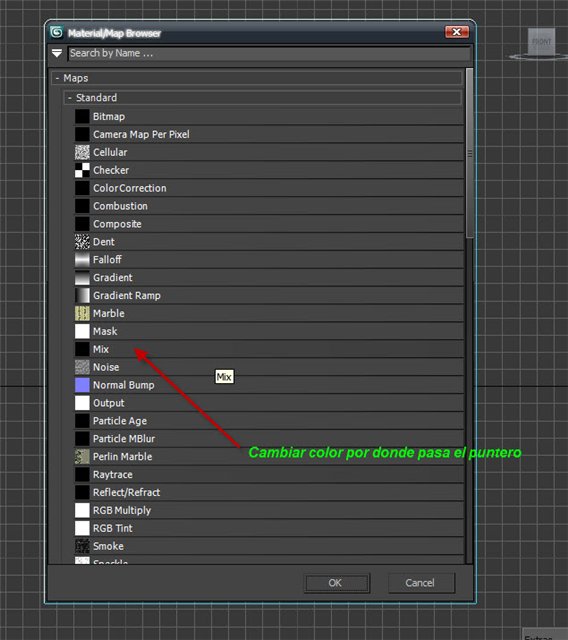The width and height of the screenshot is (568, 640).
Task: Click the Noise map preview icon
Action: point(82,367)
